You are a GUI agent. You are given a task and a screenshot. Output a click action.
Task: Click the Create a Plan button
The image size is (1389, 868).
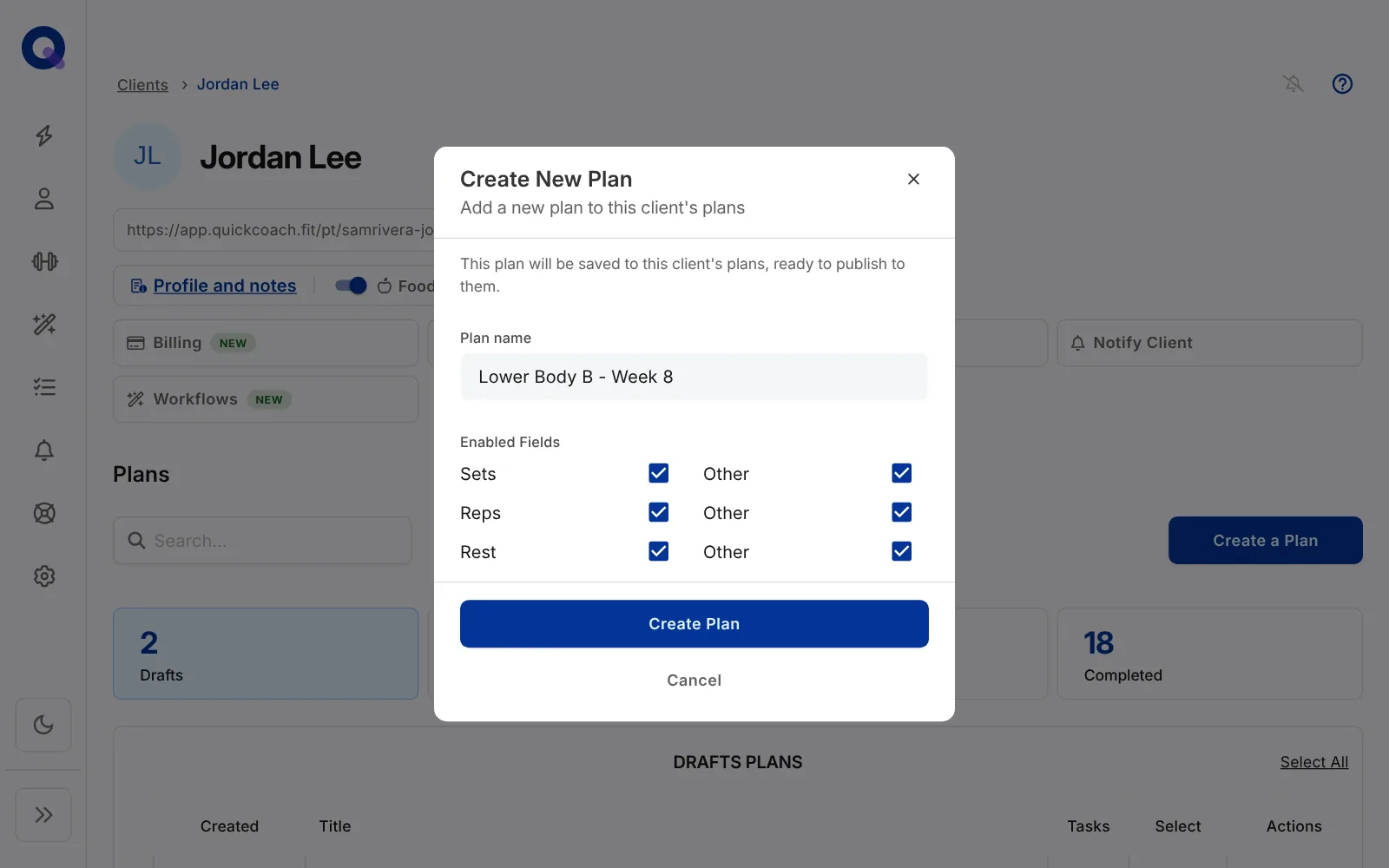pyautogui.click(x=1266, y=541)
